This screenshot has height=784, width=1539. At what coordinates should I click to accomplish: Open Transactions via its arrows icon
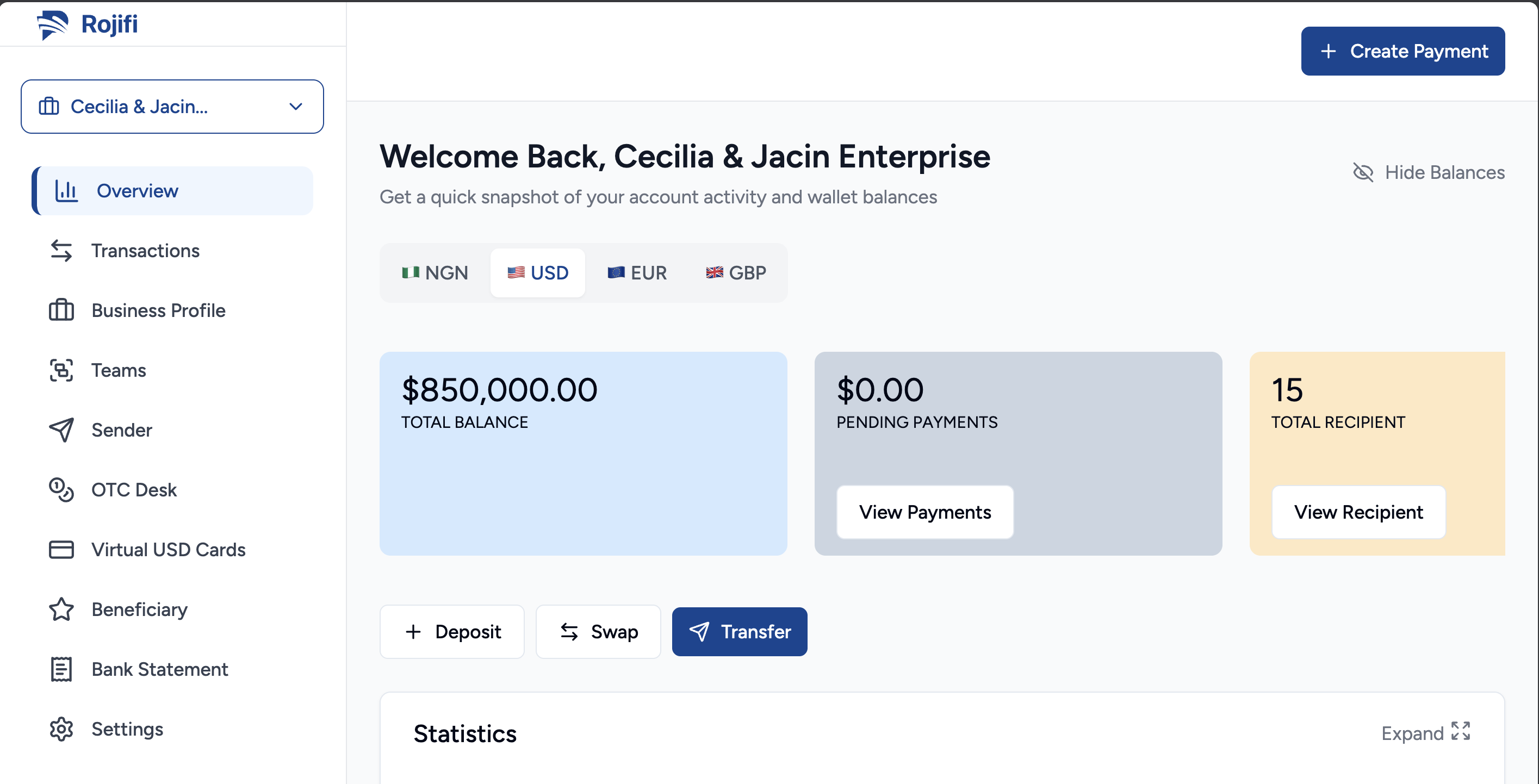pos(61,251)
